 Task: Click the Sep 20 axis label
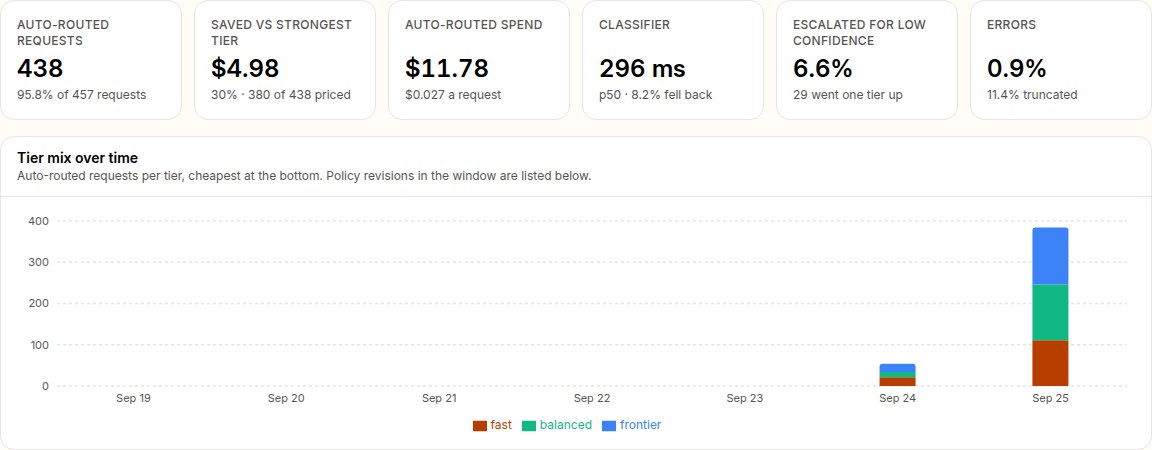[x=287, y=399]
